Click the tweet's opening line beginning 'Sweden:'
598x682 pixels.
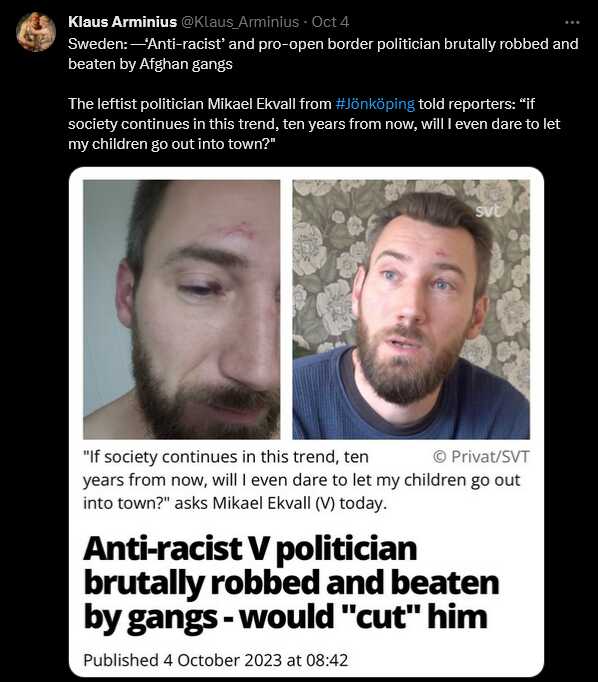[x=323, y=44]
